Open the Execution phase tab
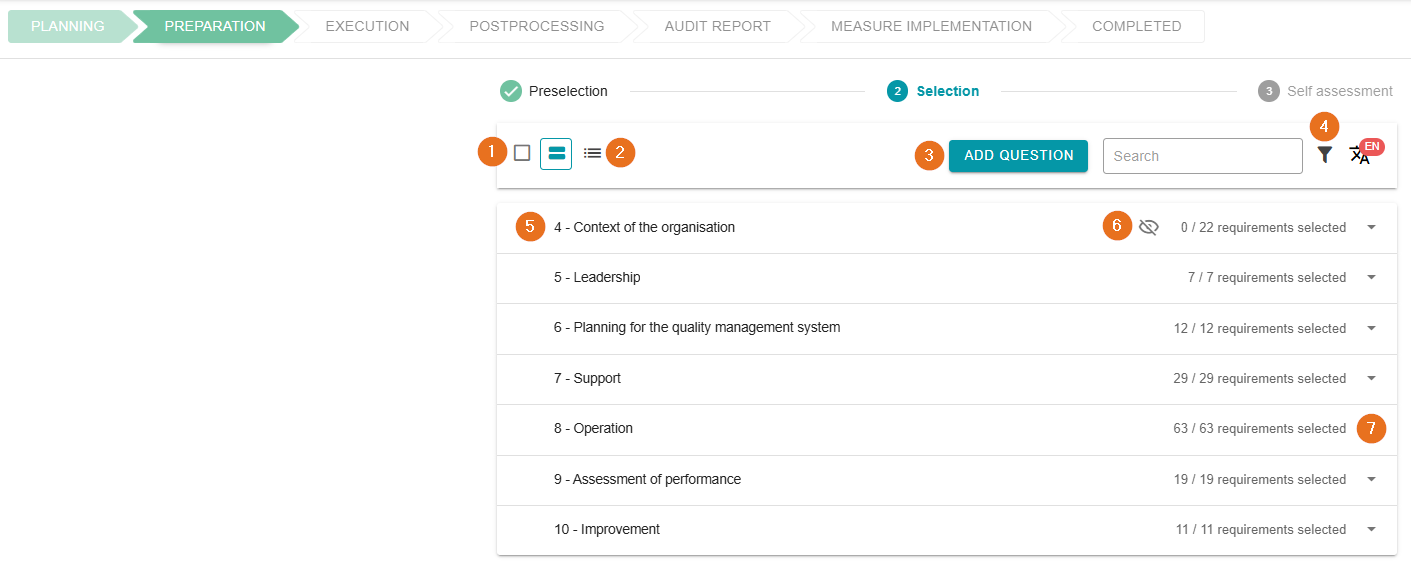Image resolution: width=1411 pixels, height=573 pixels. click(x=367, y=26)
